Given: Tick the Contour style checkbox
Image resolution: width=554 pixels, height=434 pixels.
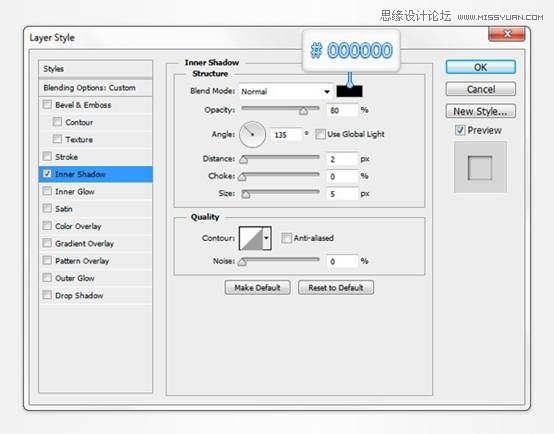Looking at the screenshot, I should (x=57, y=122).
